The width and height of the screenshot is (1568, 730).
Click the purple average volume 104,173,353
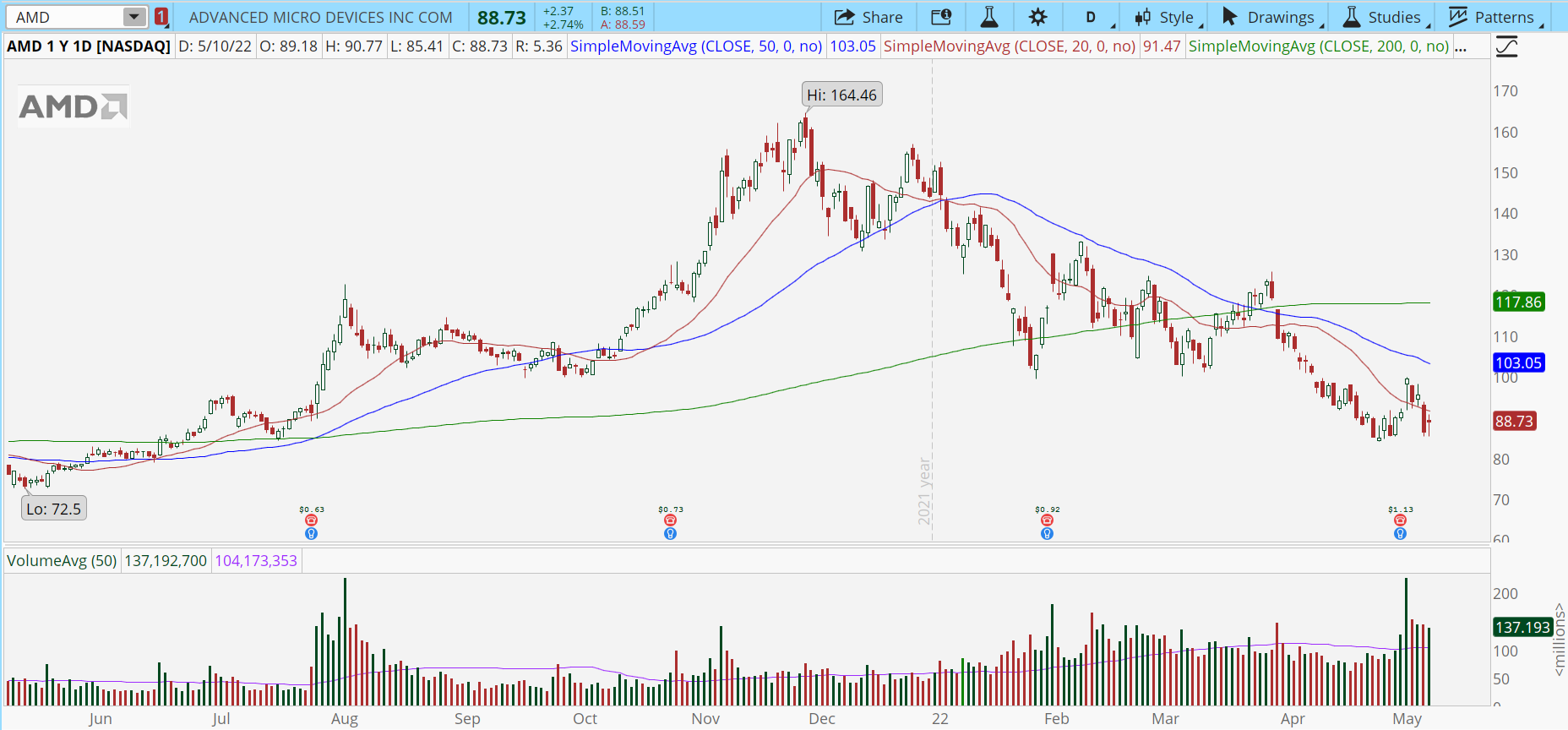click(256, 560)
